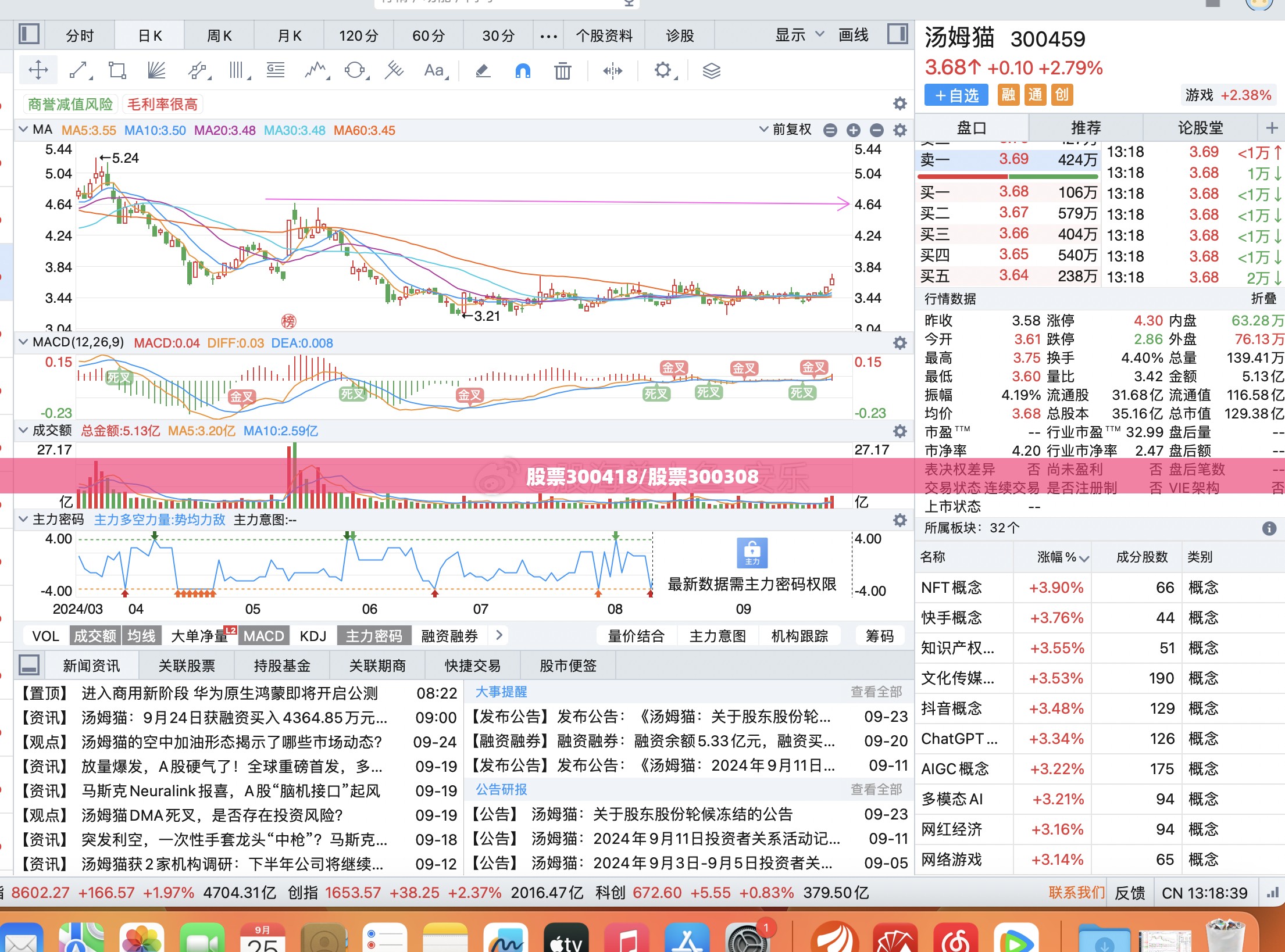Open Apple TV in Dock
1285x952 pixels.
(565, 939)
